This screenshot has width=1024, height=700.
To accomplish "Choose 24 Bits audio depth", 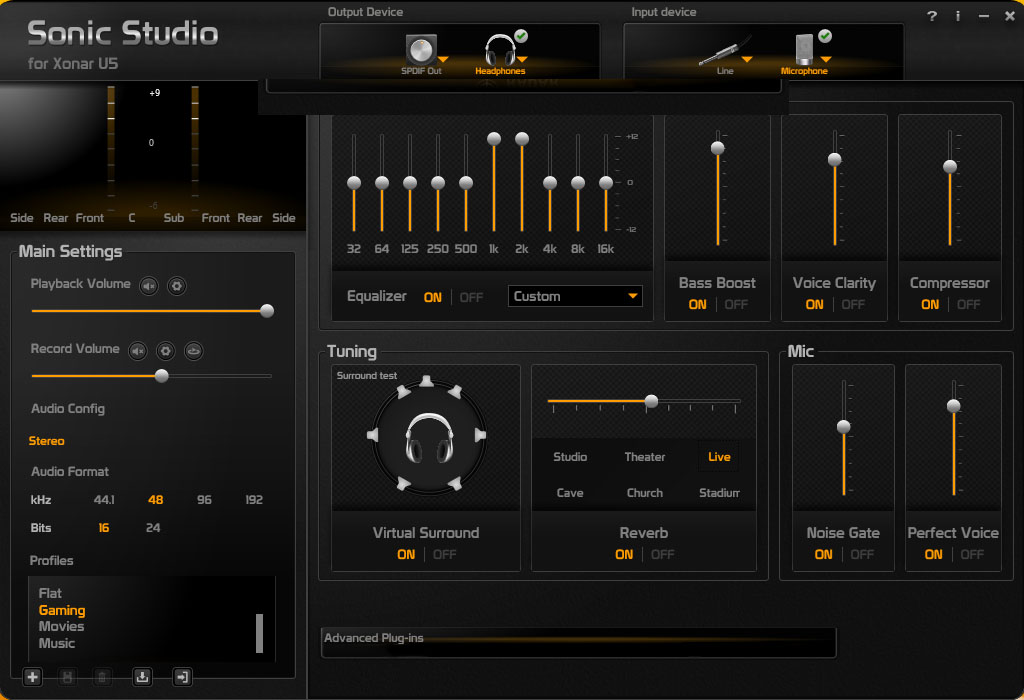I will pos(153,528).
